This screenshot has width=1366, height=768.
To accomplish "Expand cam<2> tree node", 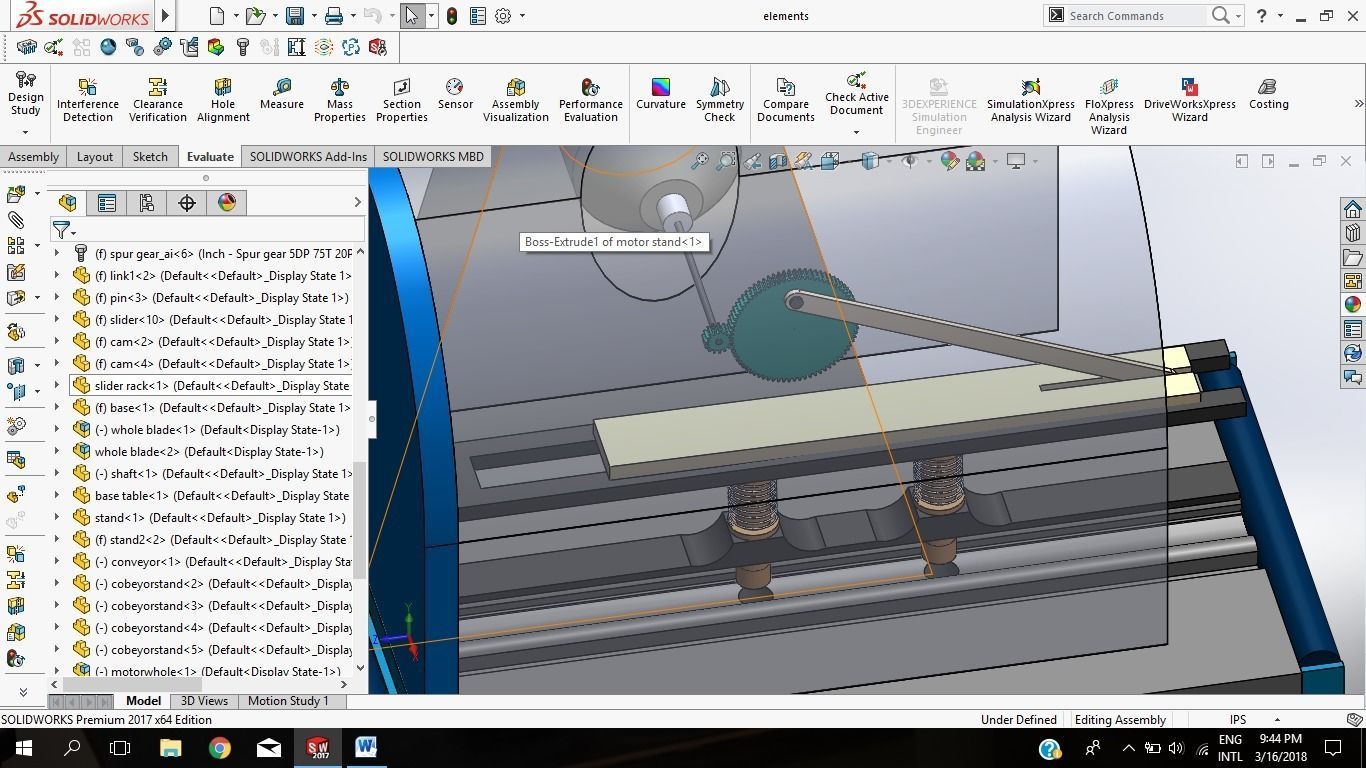I will point(57,341).
